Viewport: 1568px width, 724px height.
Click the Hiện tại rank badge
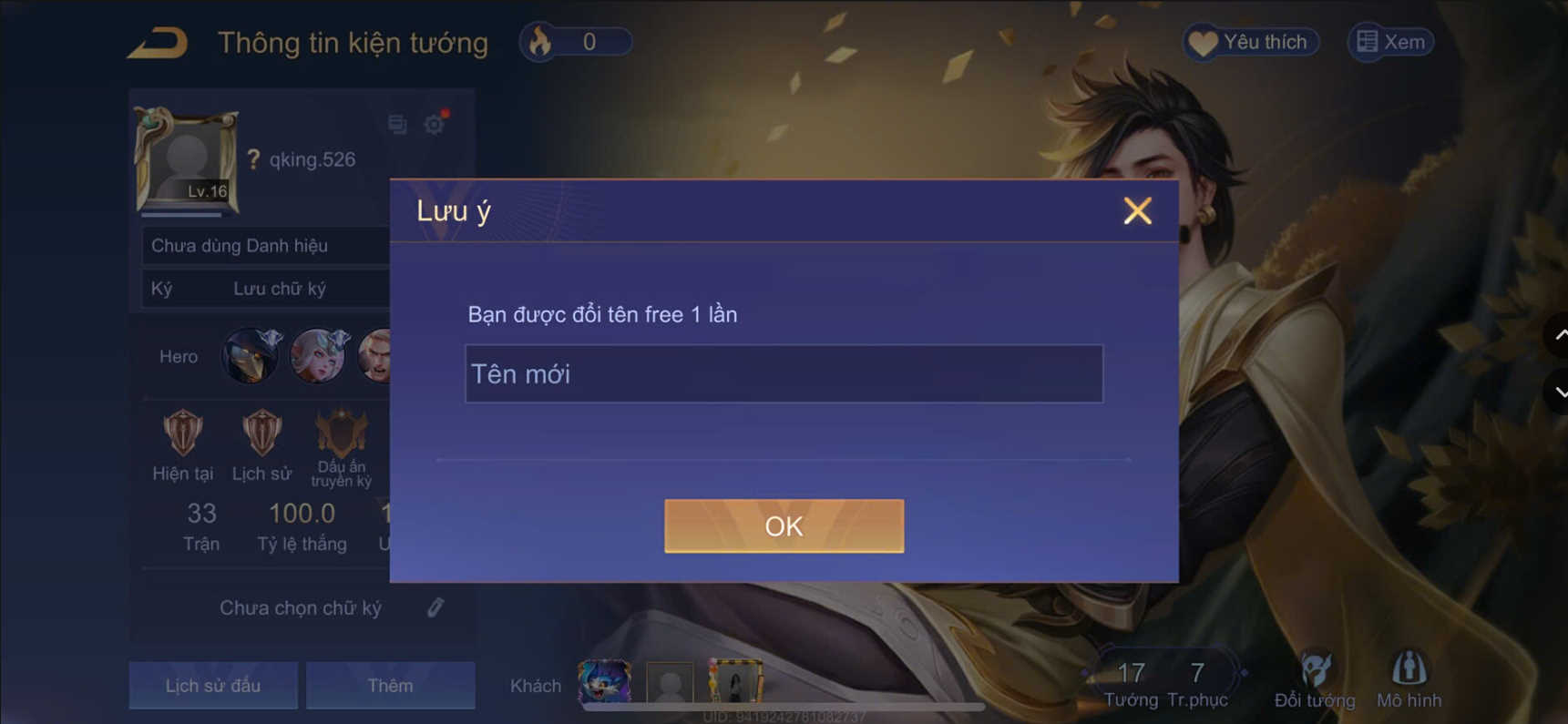point(183,433)
